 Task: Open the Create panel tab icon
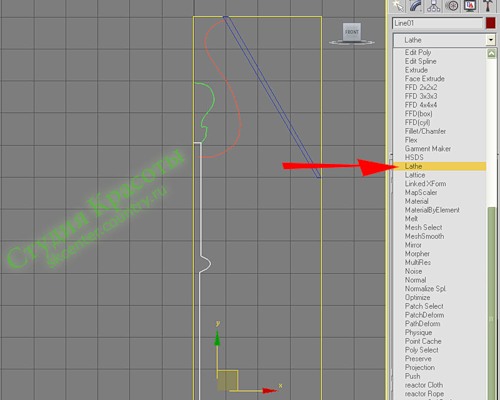[x=397, y=5]
